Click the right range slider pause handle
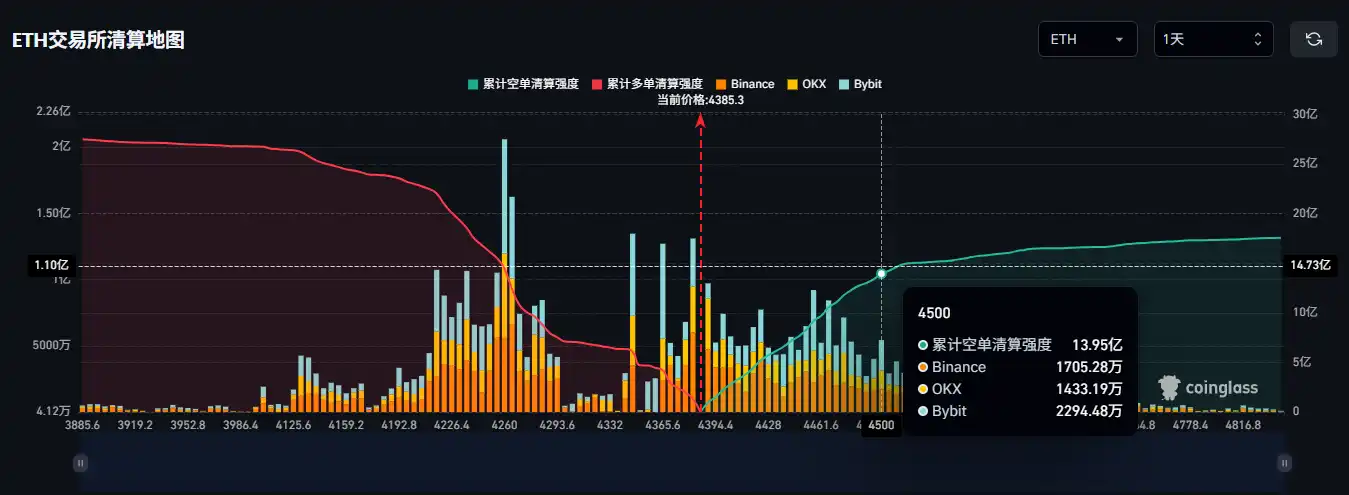The image size is (1349, 495). (x=1283, y=462)
